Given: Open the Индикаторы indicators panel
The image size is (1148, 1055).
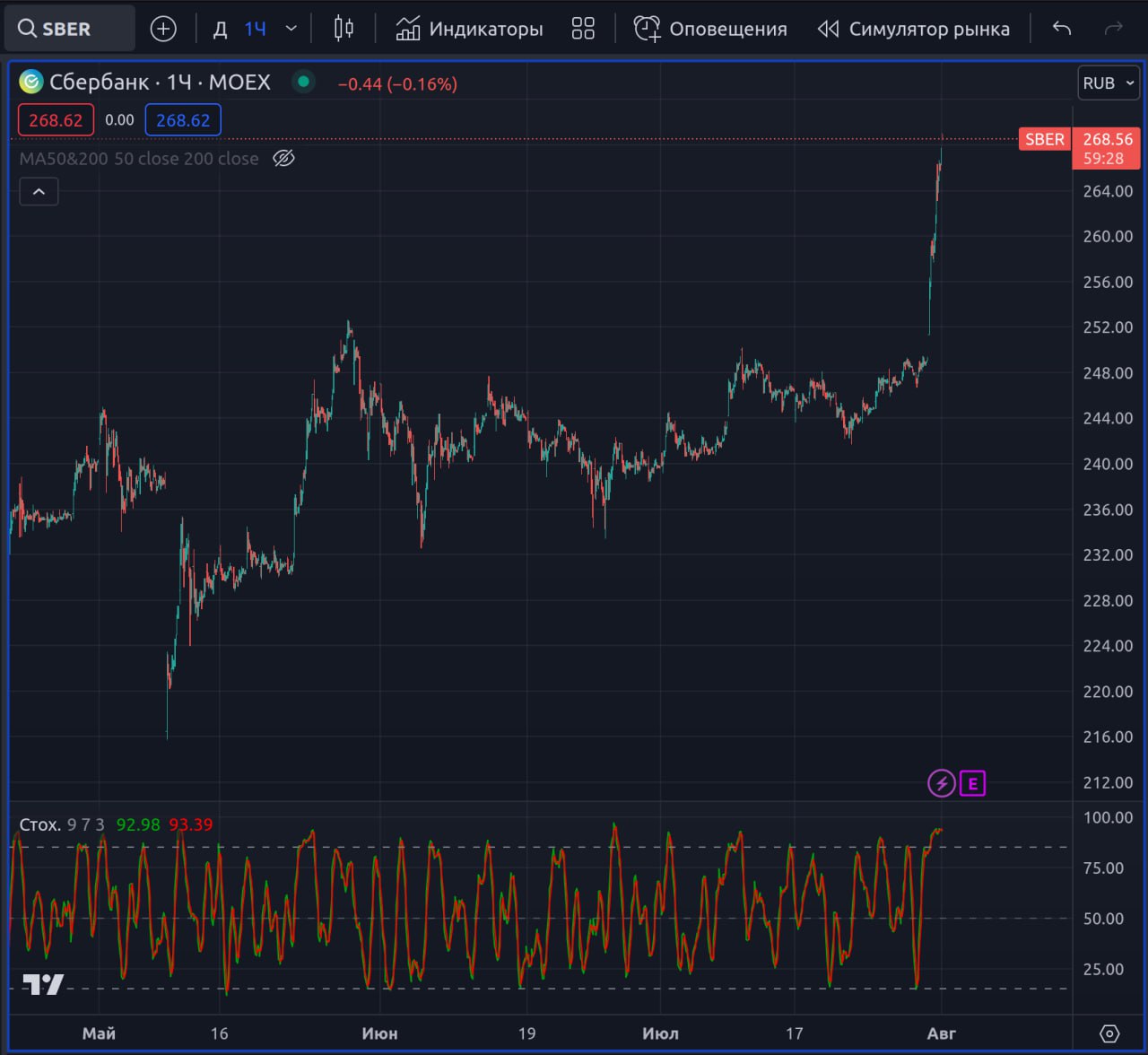Looking at the screenshot, I should 469,30.
